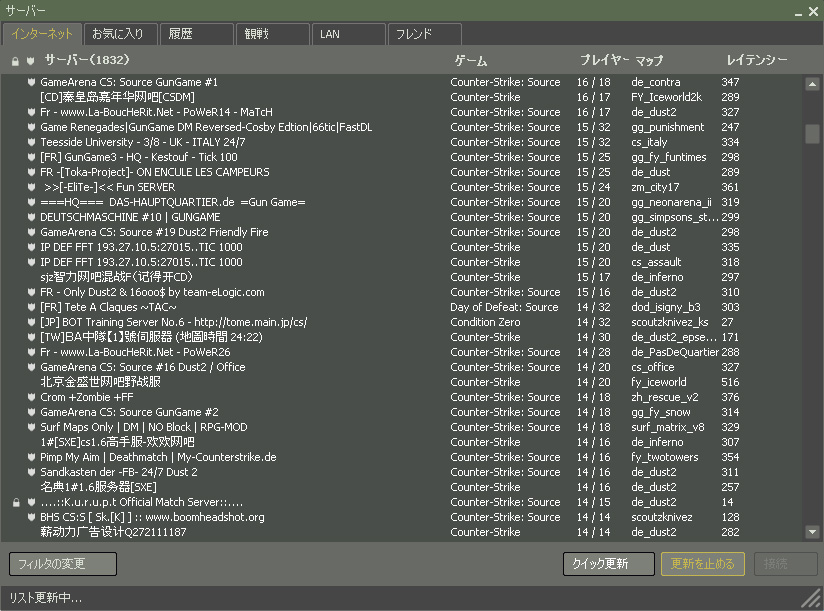Click the lock icon on K.u.r.u.p.t server row
Image resolution: width=824 pixels, height=611 pixels.
click(x=15, y=502)
